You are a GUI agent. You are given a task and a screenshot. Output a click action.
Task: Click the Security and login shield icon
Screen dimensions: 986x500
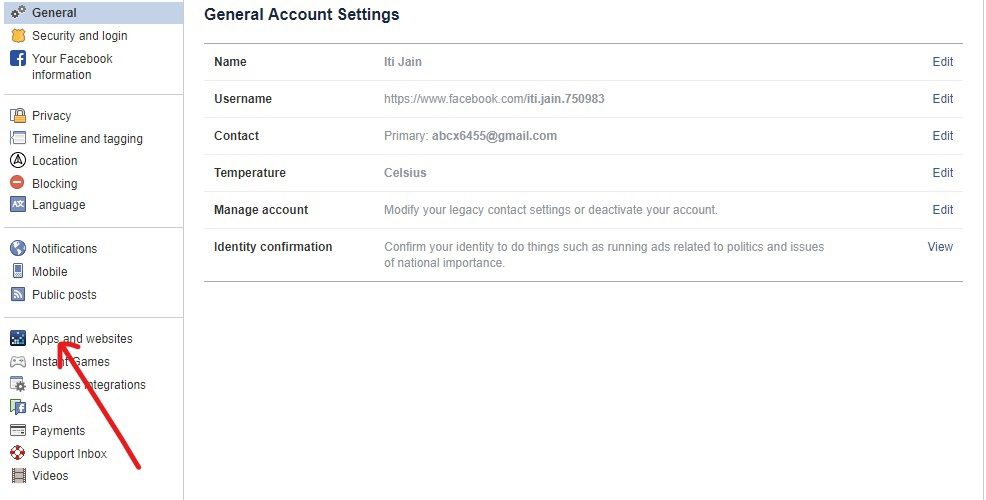click(x=18, y=35)
